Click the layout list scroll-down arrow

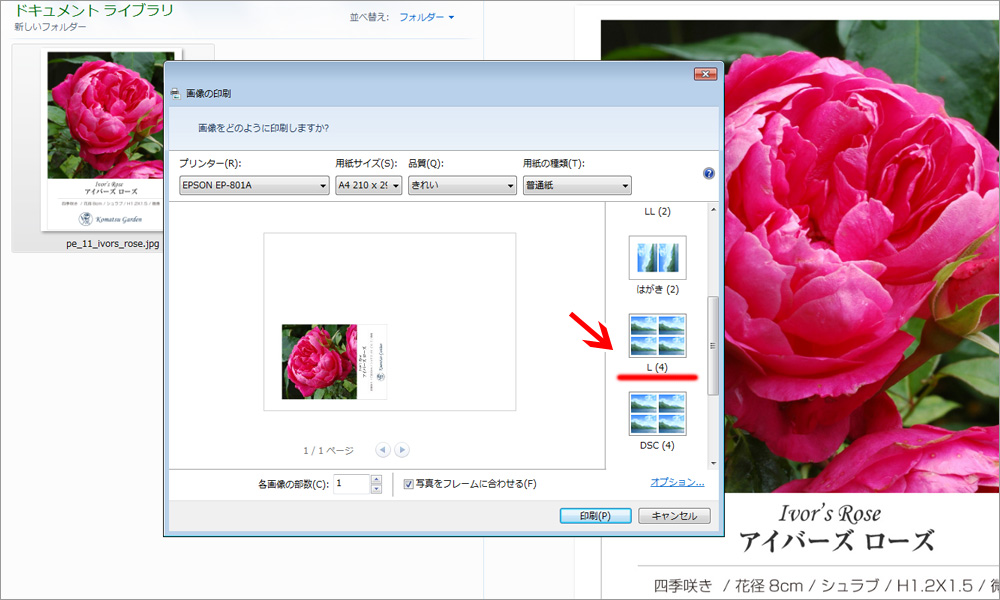713,464
